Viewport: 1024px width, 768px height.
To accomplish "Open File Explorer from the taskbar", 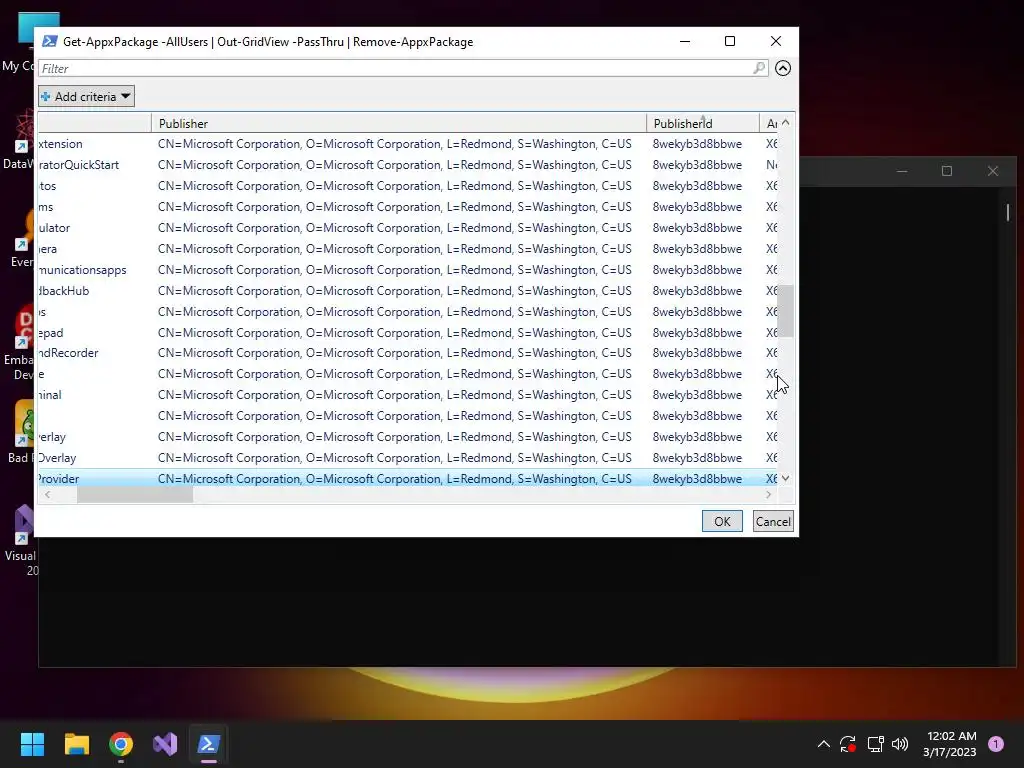I will coord(76,744).
